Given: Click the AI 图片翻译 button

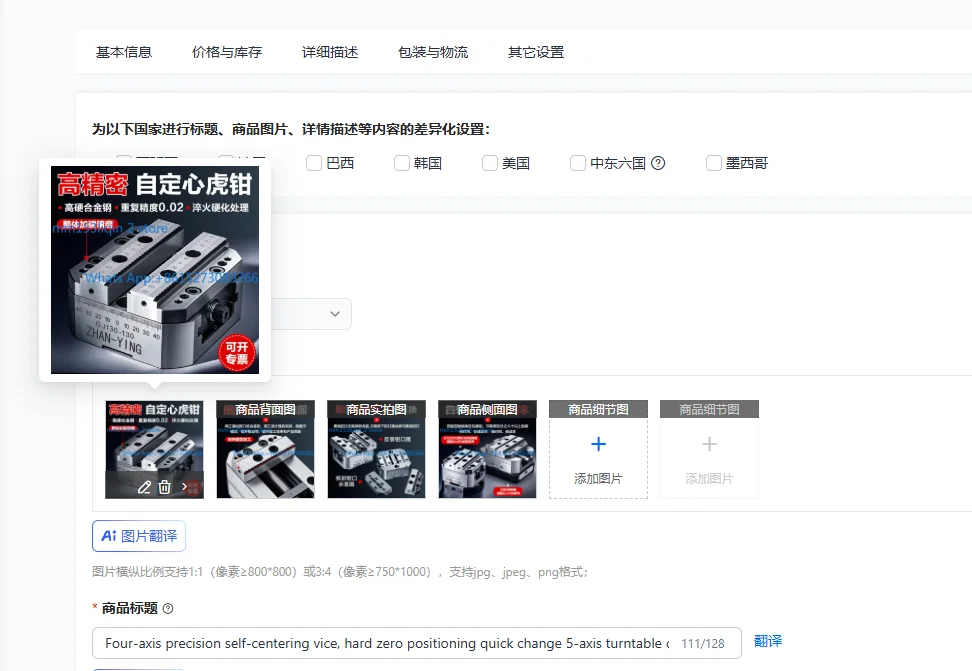Looking at the screenshot, I should coord(139,536).
